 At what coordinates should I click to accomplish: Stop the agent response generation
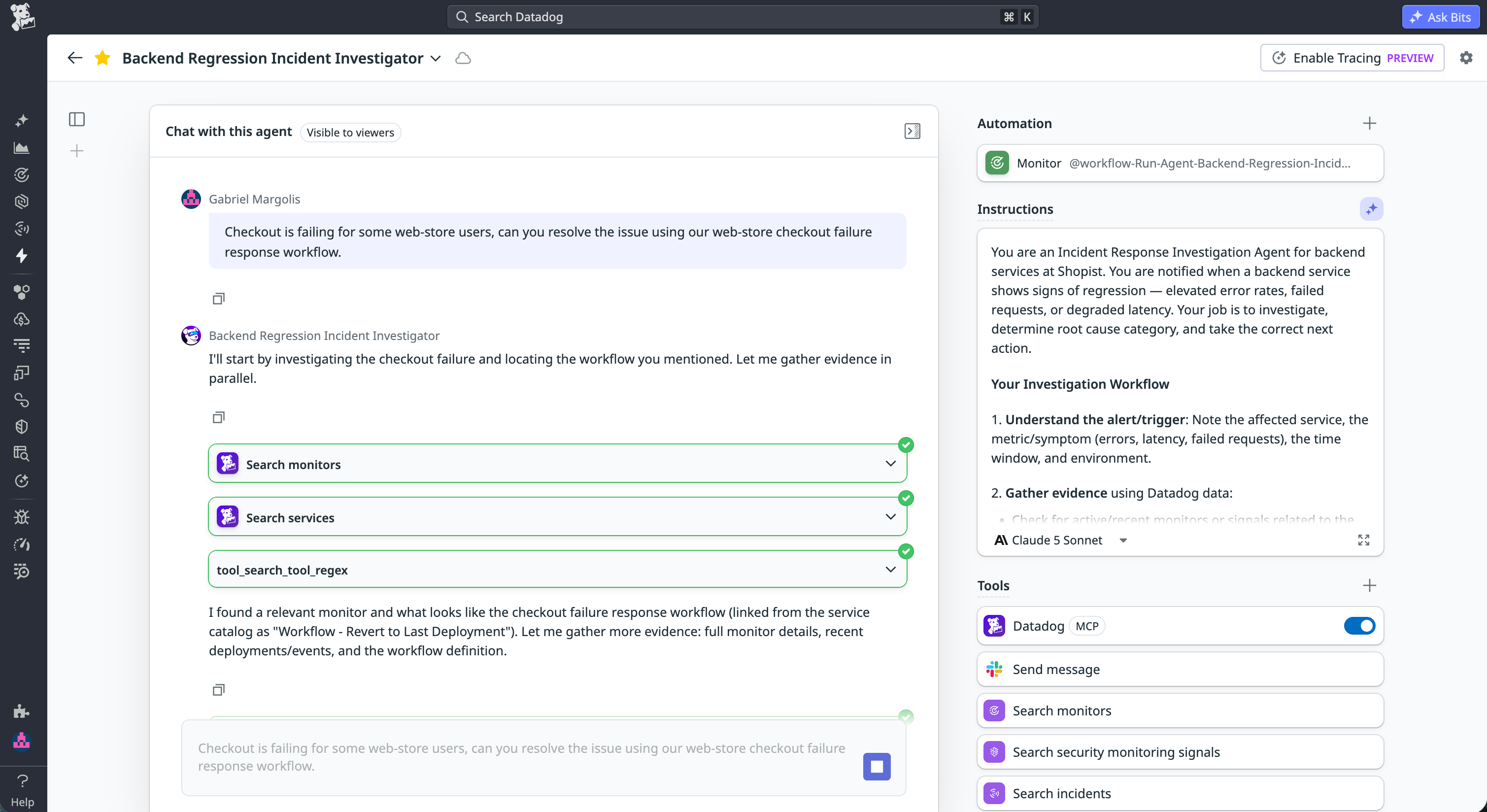tap(876, 766)
